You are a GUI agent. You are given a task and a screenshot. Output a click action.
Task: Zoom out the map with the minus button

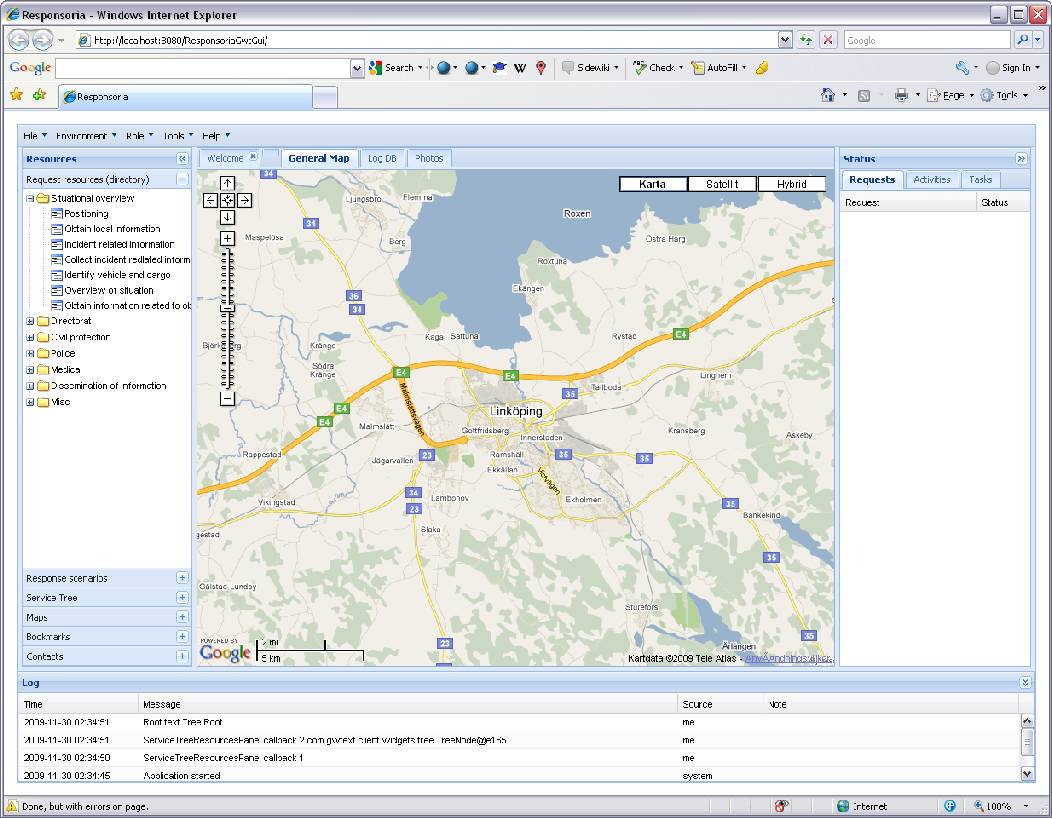(x=227, y=399)
